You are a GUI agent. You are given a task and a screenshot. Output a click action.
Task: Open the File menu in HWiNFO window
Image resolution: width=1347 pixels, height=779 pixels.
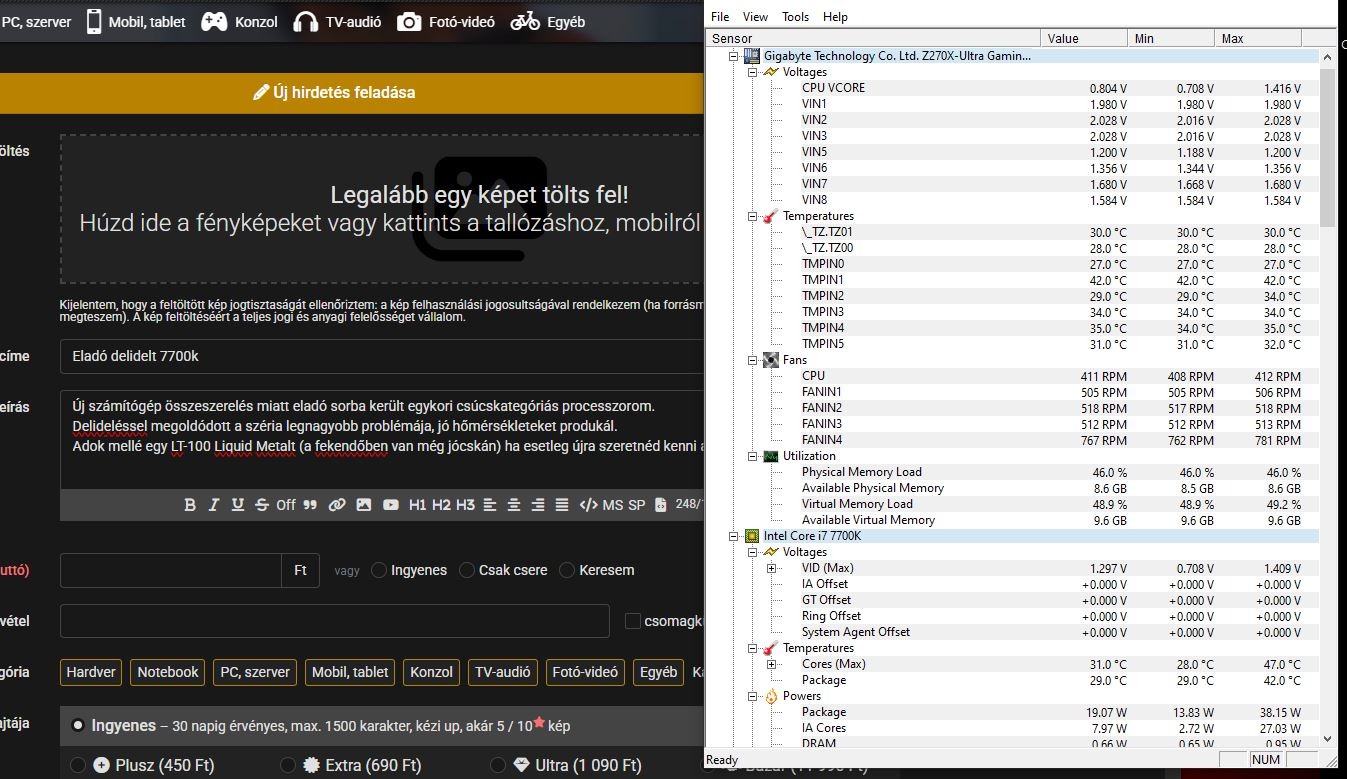click(x=720, y=16)
